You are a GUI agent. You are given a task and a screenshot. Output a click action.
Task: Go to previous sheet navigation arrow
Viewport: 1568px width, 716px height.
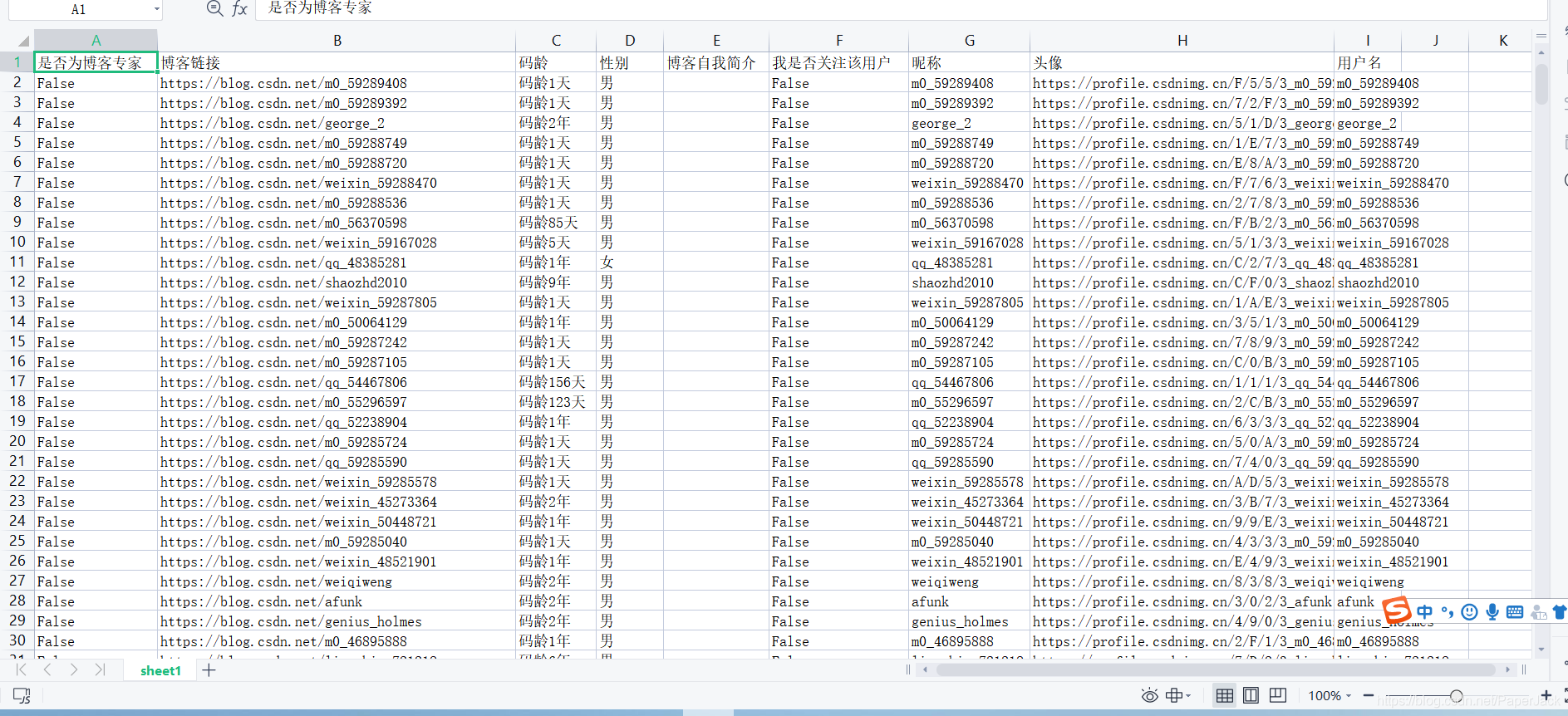coord(47,669)
